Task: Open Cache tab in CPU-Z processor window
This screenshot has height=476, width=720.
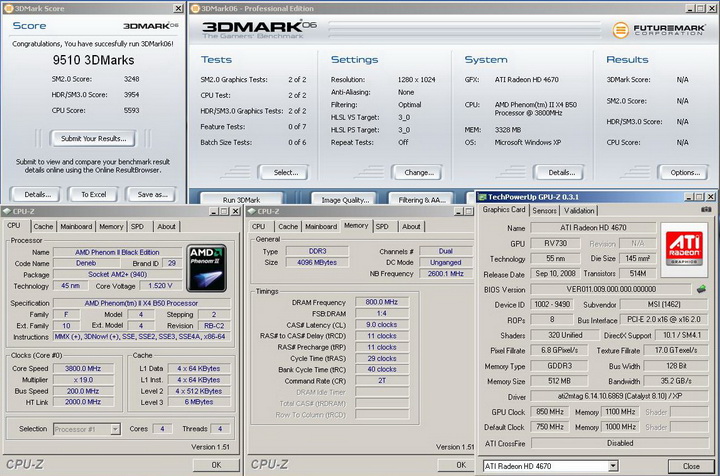Action: pos(43,226)
